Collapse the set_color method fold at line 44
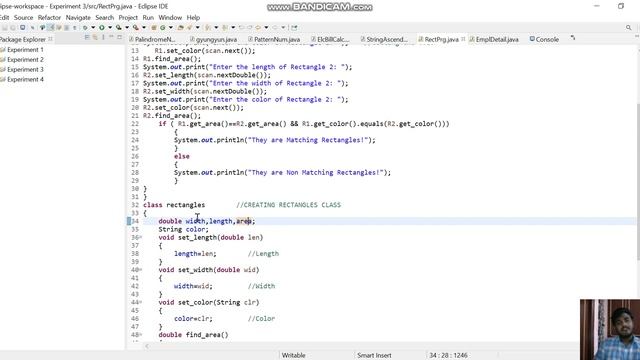 coord(141,302)
